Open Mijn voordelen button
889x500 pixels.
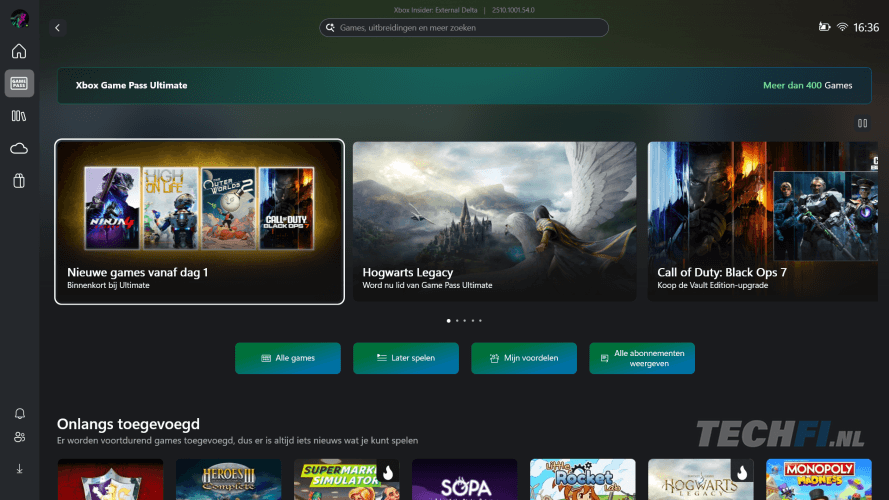(524, 358)
